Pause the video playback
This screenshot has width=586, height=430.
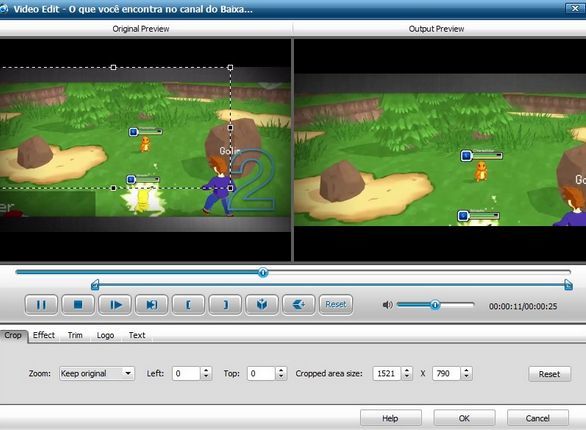(x=41, y=305)
